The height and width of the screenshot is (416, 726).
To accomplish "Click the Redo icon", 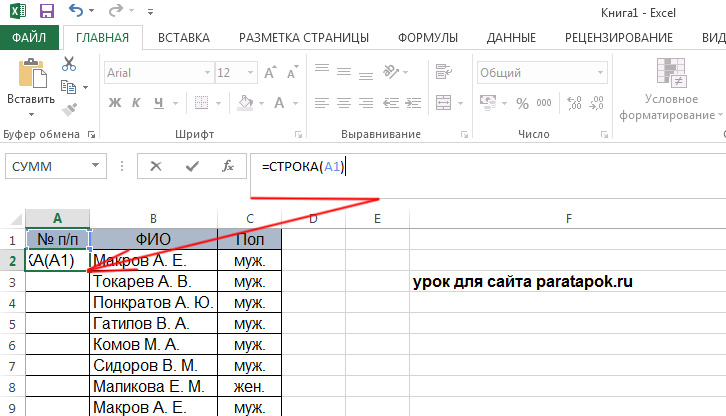I will tap(116, 10).
